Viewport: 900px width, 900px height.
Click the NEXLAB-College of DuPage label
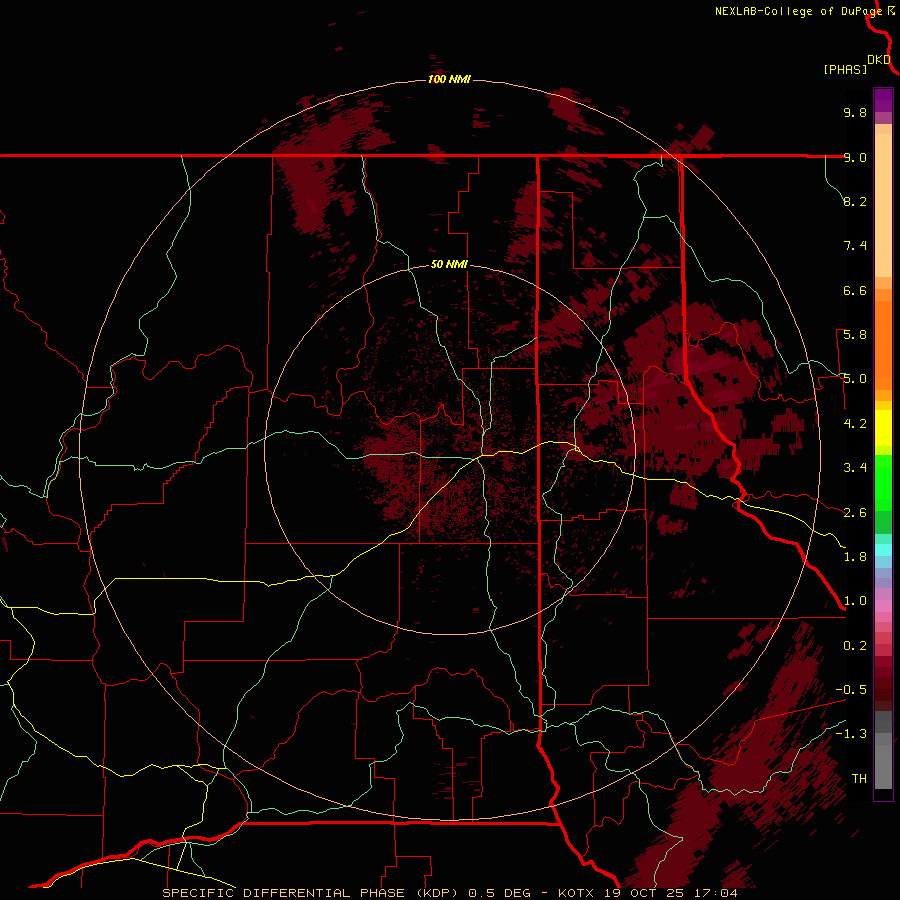coord(799,11)
